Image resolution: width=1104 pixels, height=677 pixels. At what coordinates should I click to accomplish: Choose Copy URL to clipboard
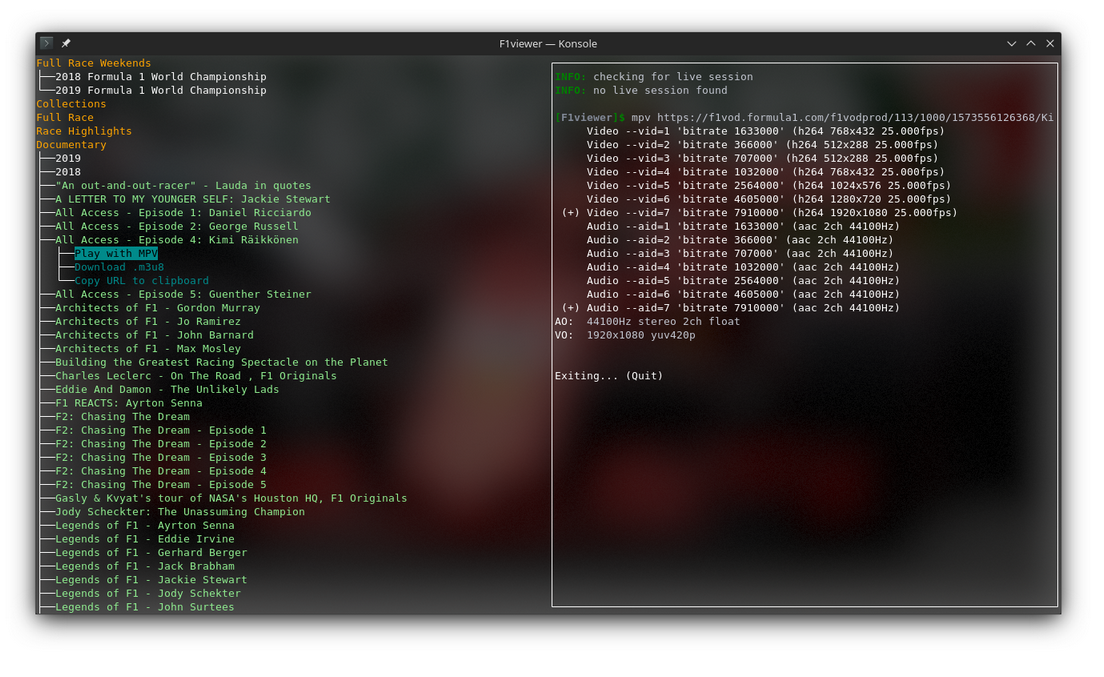(x=142, y=281)
